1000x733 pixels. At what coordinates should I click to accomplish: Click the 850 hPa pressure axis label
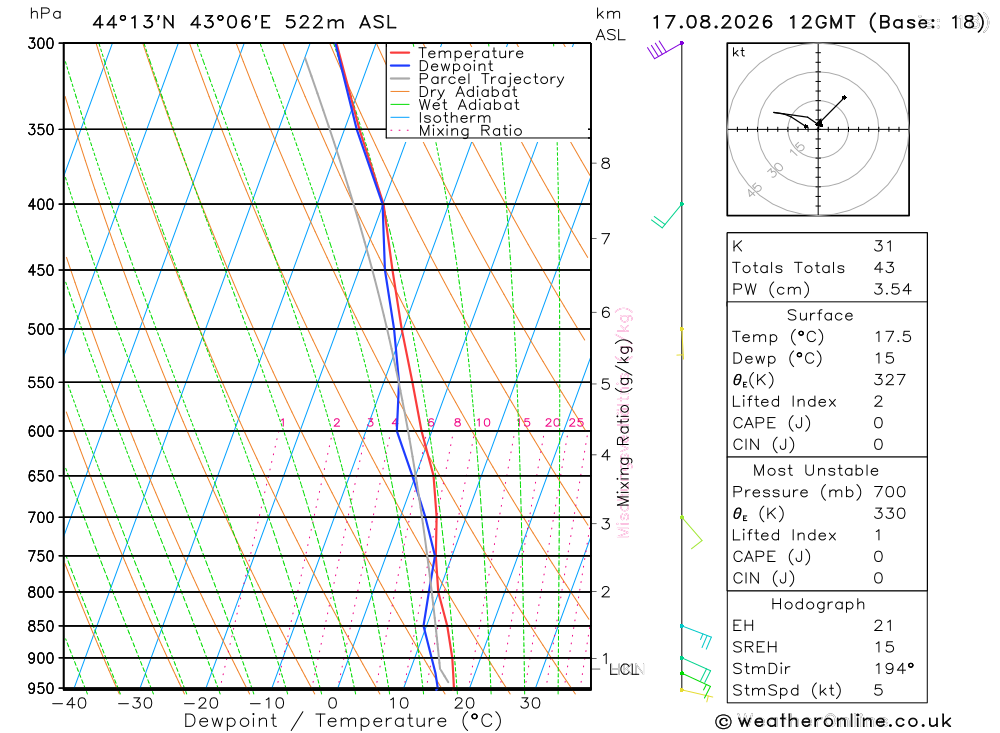pyautogui.click(x=41, y=626)
